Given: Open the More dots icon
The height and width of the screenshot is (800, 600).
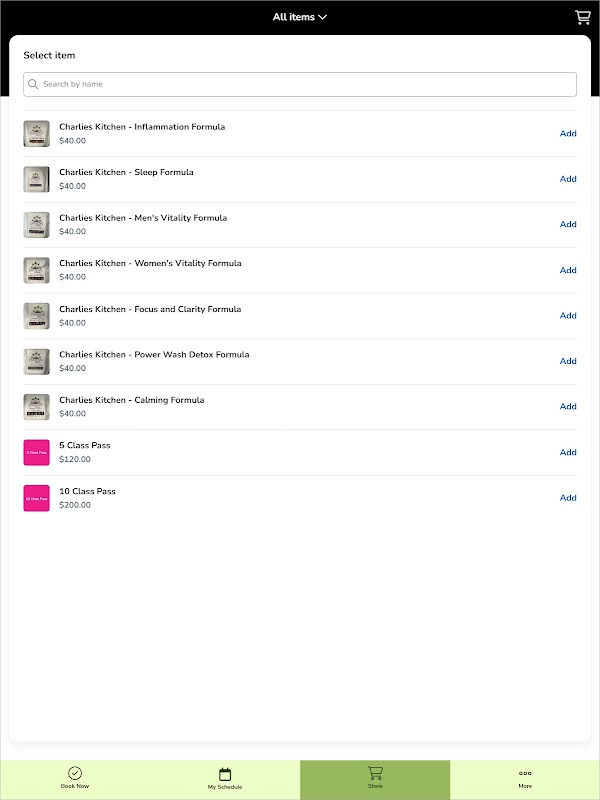Looking at the screenshot, I should pos(525,773).
